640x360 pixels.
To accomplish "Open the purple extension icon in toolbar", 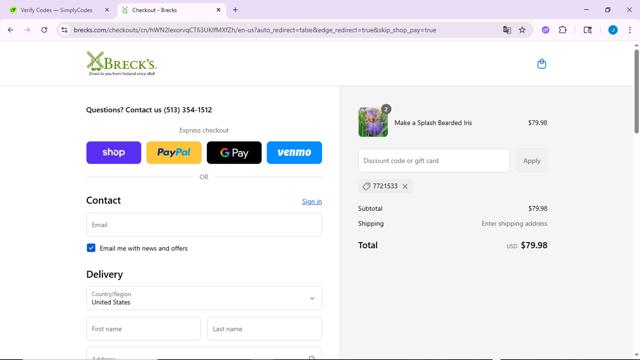I will coord(545,30).
